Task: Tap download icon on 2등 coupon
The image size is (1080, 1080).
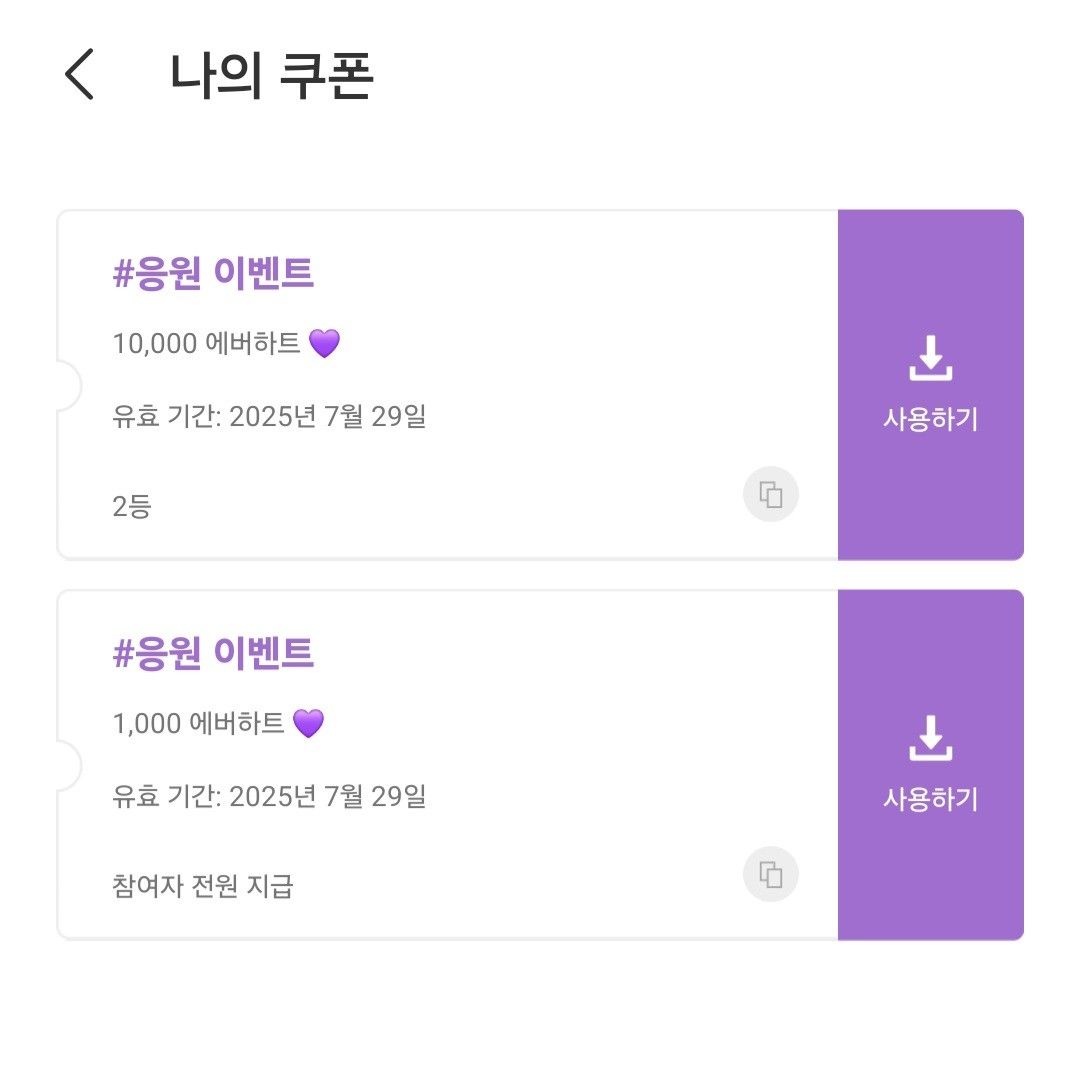Action: point(931,358)
